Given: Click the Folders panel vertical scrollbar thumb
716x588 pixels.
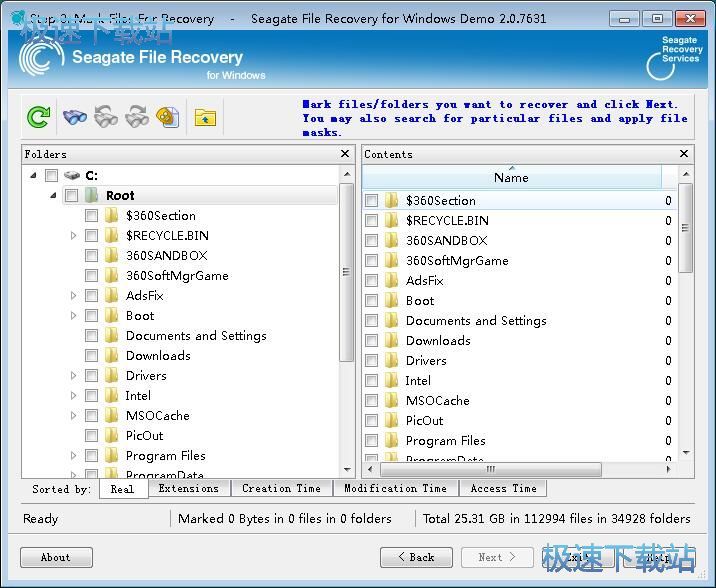Looking at the screenshot, I should click(347, 272).
